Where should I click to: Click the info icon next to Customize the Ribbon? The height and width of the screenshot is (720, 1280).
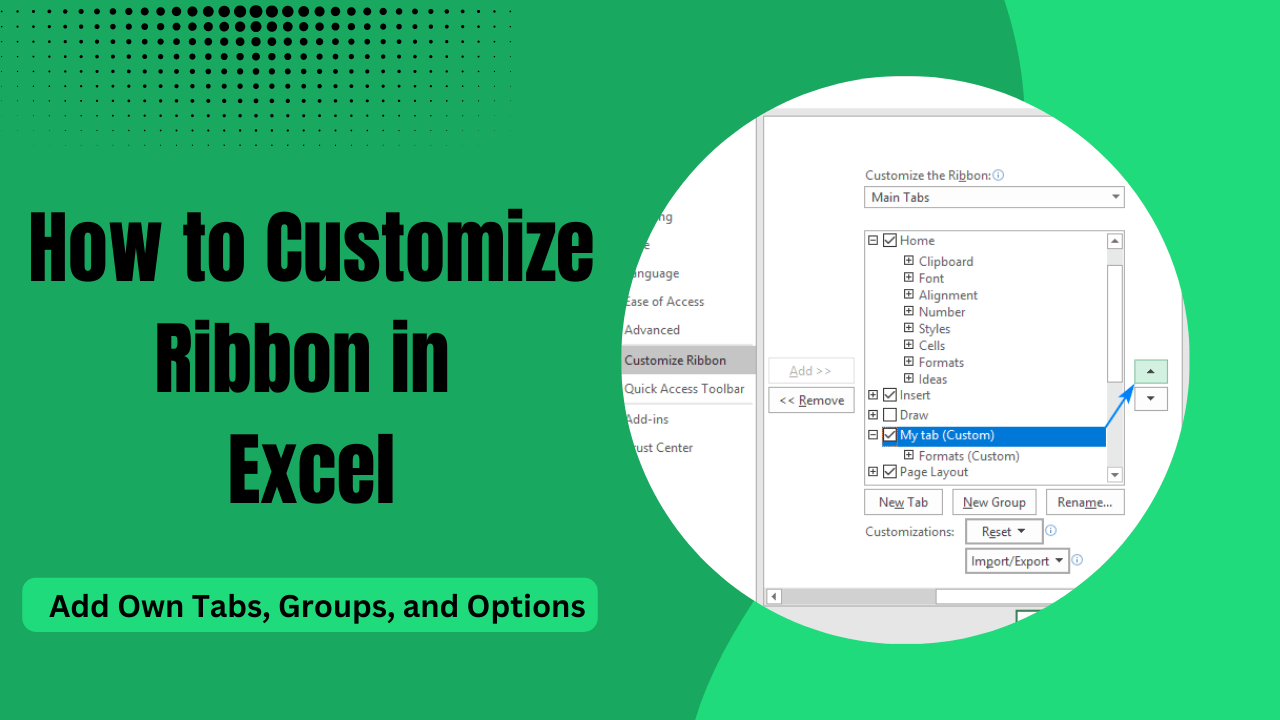click(x=997, y=175)
